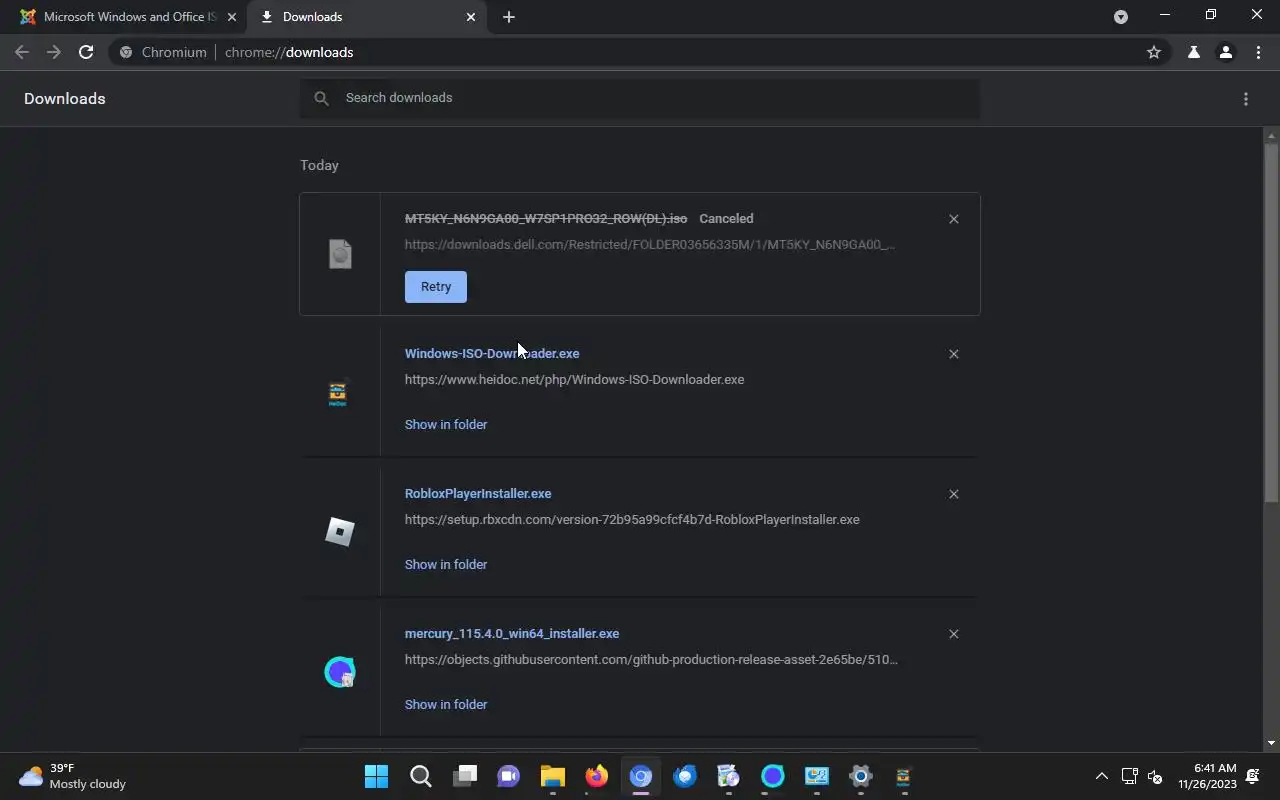Screen dimensions: 1280x800
Task: Open the weather widget
Action: [74, 777]
